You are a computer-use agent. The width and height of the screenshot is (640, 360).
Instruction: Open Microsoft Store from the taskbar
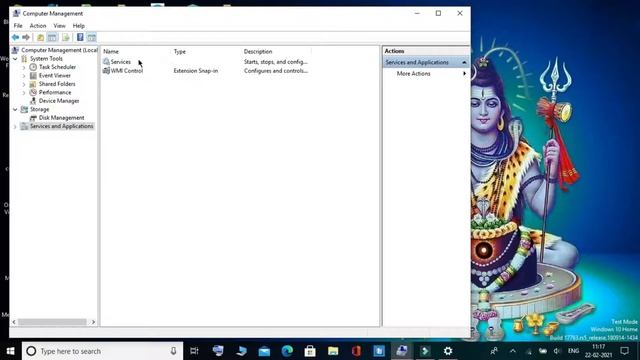pos(310,351)
